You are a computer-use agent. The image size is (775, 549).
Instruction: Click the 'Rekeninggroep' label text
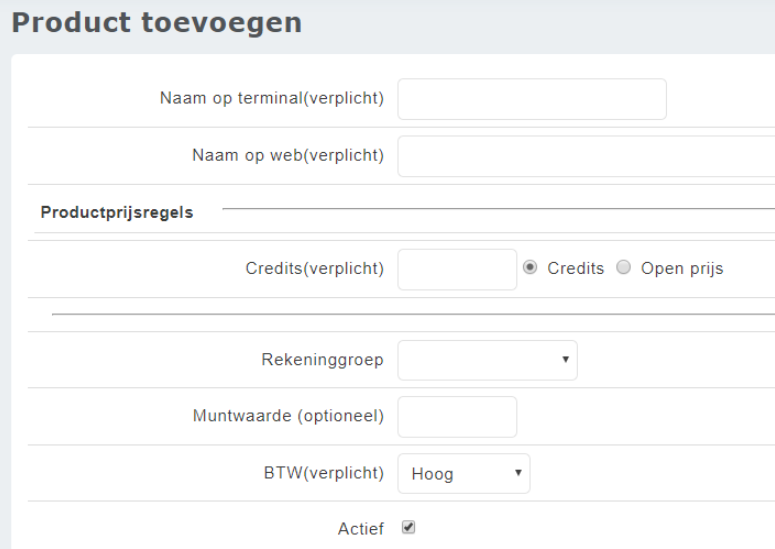323,360
